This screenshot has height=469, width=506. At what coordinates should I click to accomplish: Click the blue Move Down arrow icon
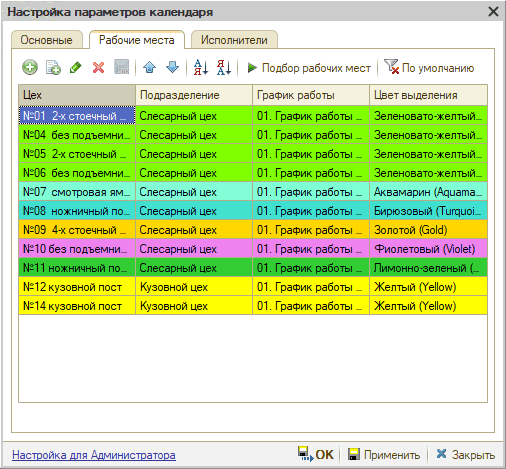pos(172,68)
